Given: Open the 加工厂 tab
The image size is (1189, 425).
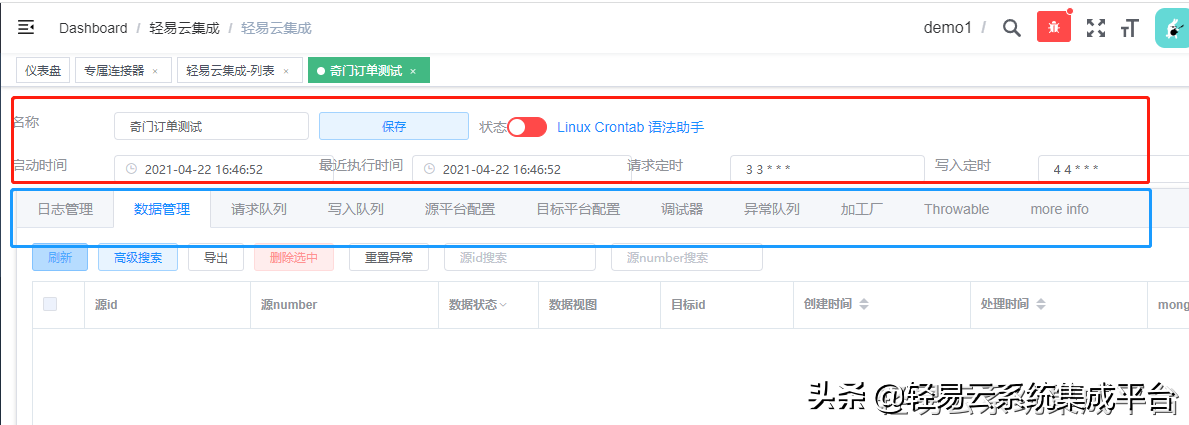Looking at the screenshot, I should tap(862, 209).
